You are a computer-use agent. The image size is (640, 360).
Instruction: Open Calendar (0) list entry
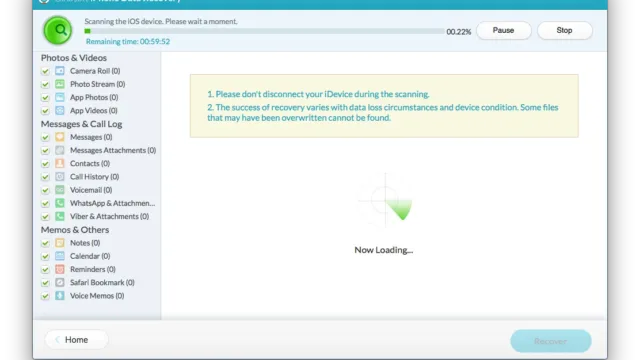tap(90, 256)
